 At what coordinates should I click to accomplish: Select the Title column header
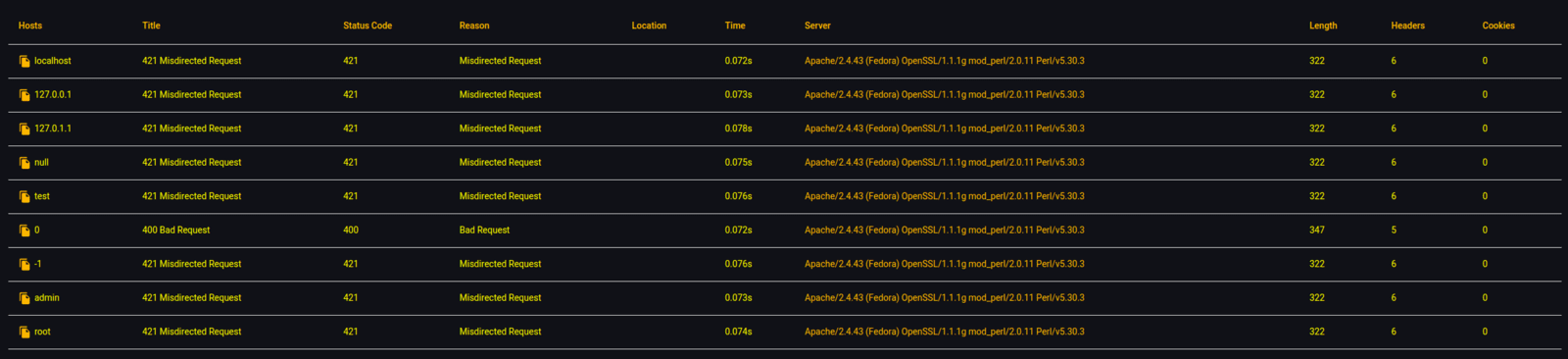coord(151,26)
